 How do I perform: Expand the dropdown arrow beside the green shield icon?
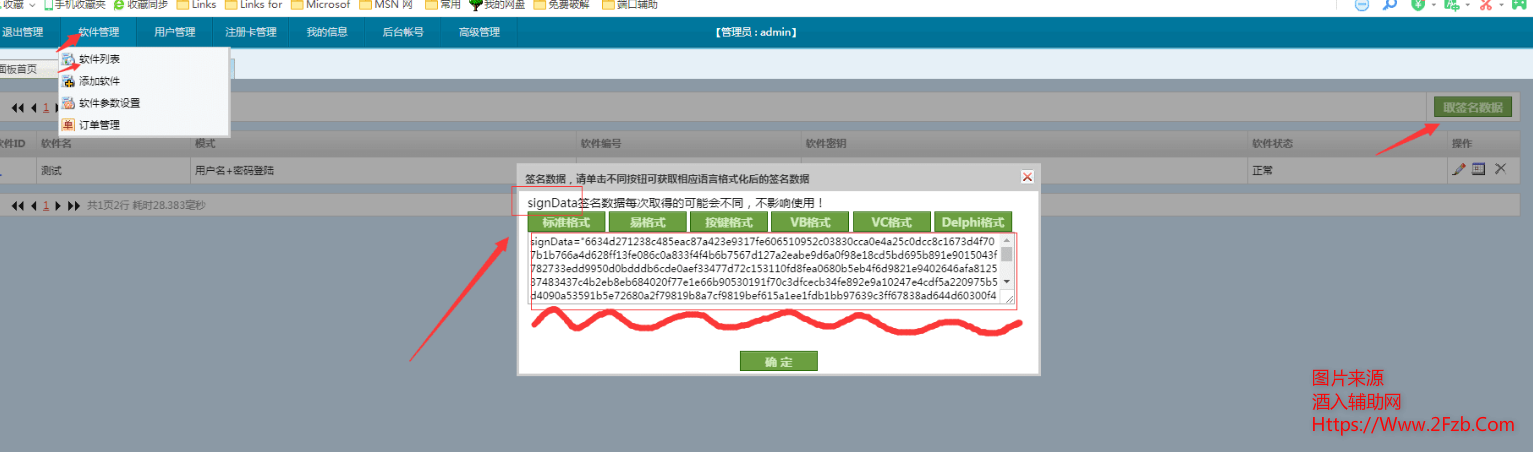pos(1433,5)
